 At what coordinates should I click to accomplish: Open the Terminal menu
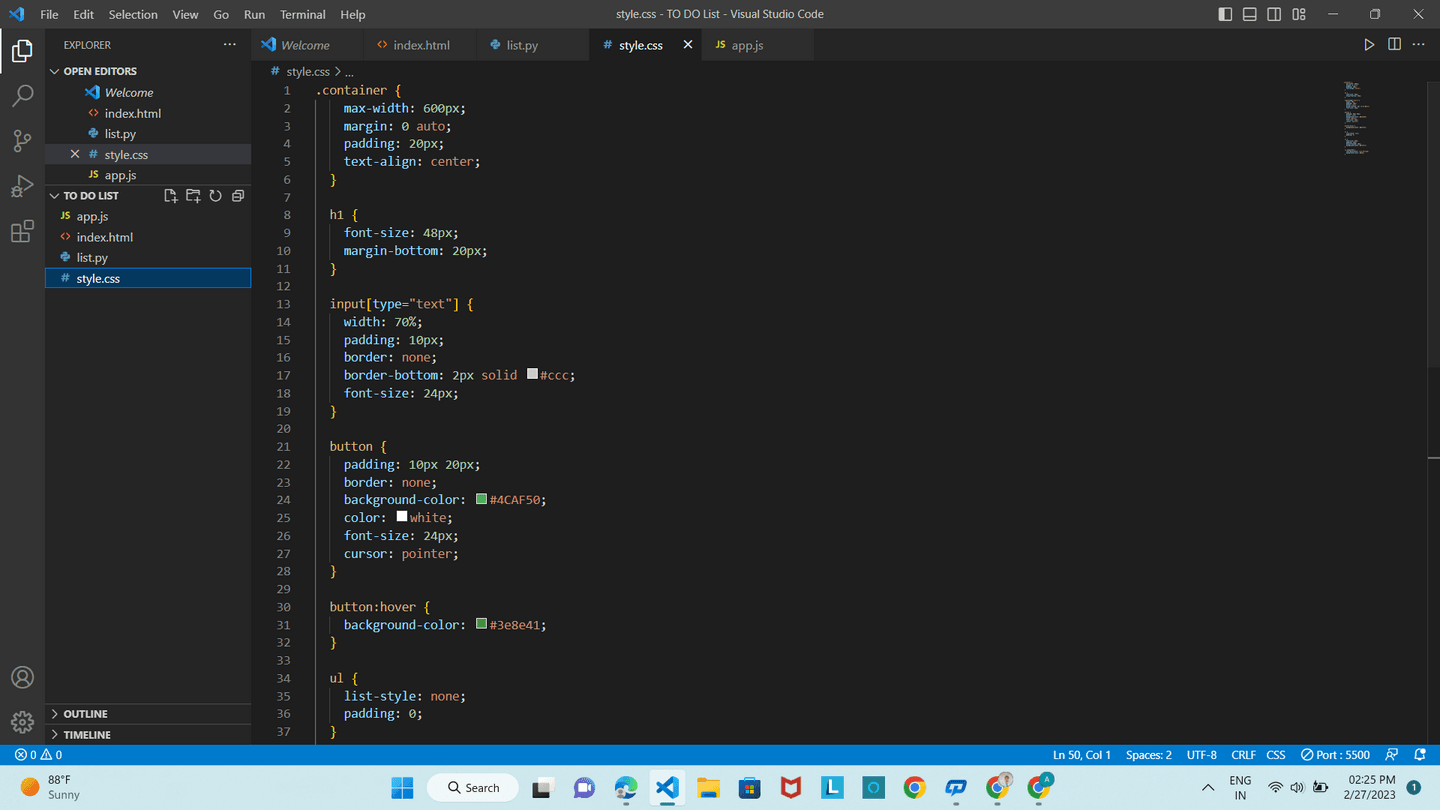click(303, 14)
